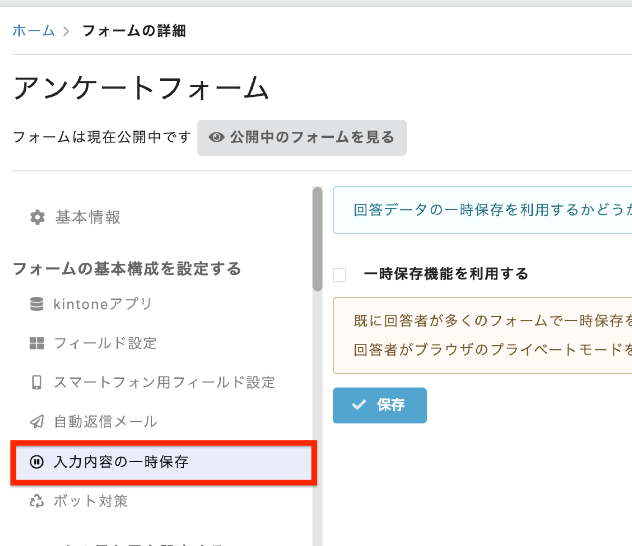
Task: Click the sidebar vertical scrollbar thumb
Action: 318,239
